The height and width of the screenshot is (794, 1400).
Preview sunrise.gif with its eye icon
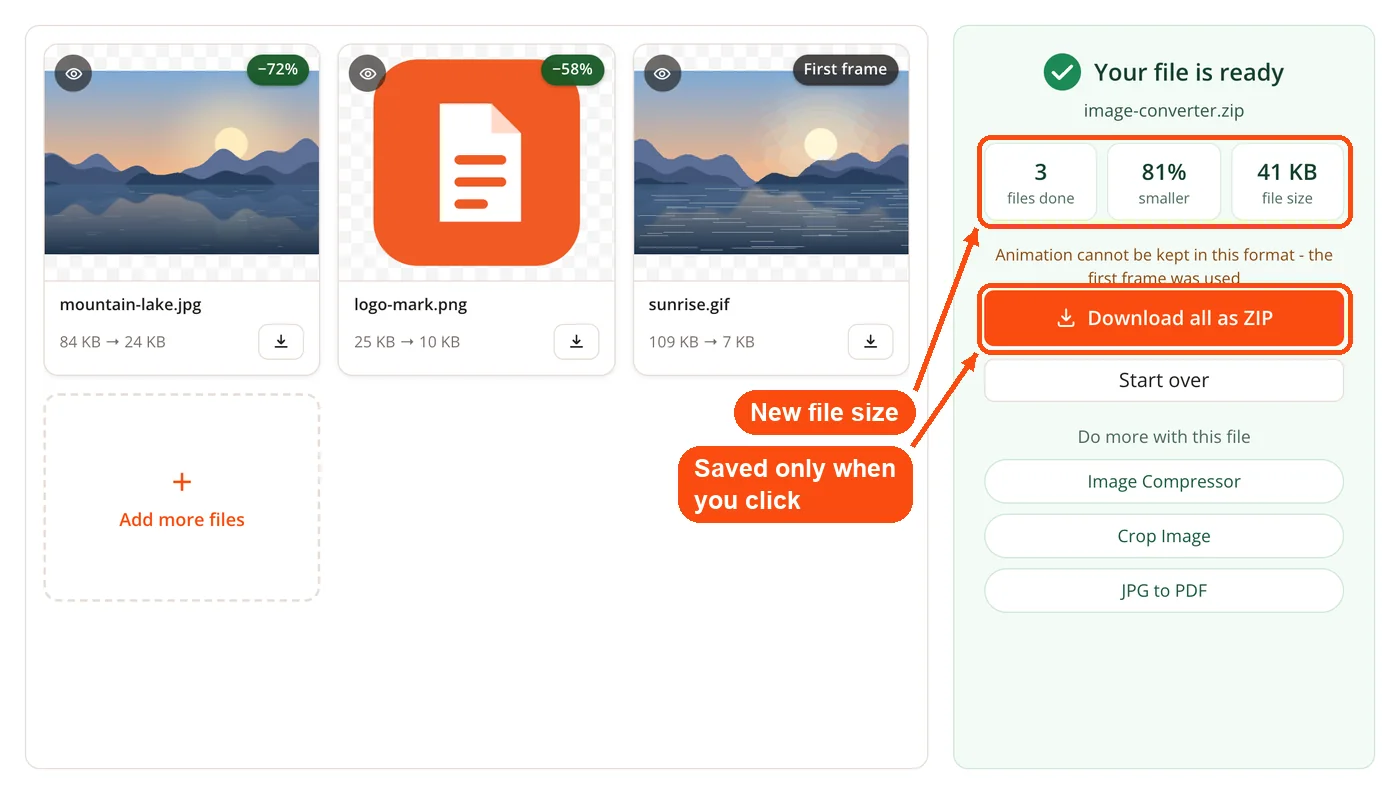(x=662, y=74)
